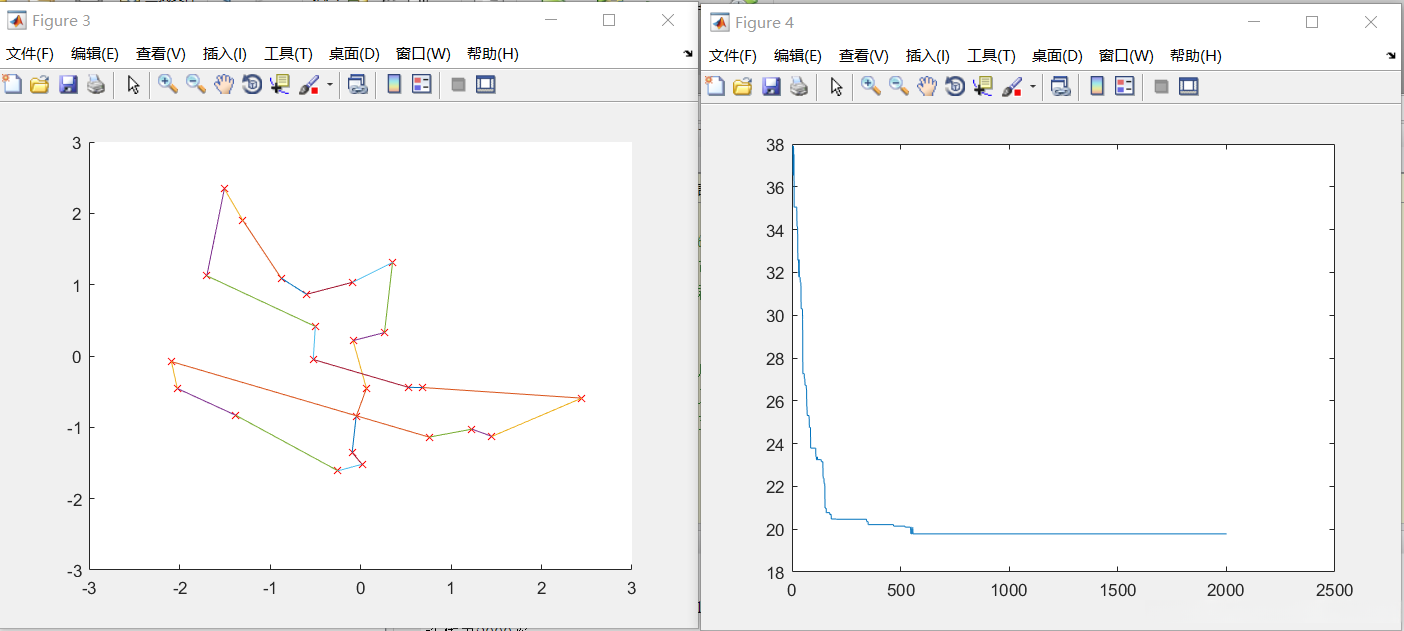The width and height of the screenshot is (1404, 631).
Task: Activate Zoom In tool in Figure 4
Action: [871, 87]
